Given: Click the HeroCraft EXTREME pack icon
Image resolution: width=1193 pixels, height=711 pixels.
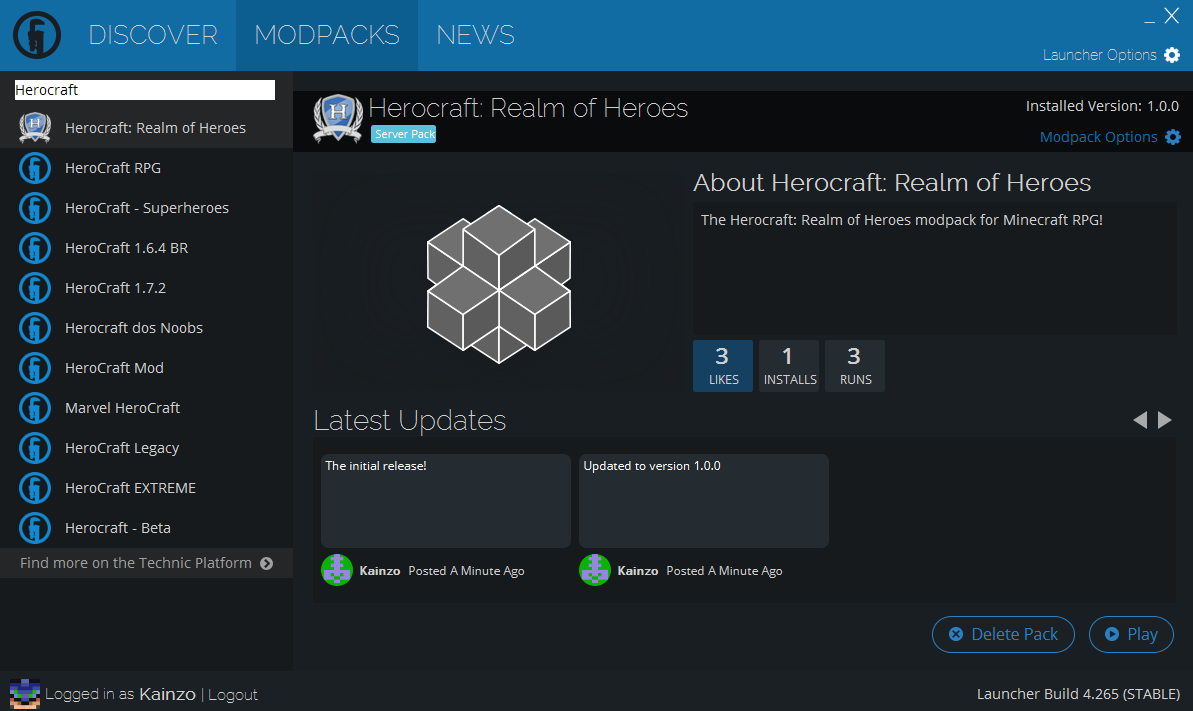Looking at the screenshot, I should point(35,488).
